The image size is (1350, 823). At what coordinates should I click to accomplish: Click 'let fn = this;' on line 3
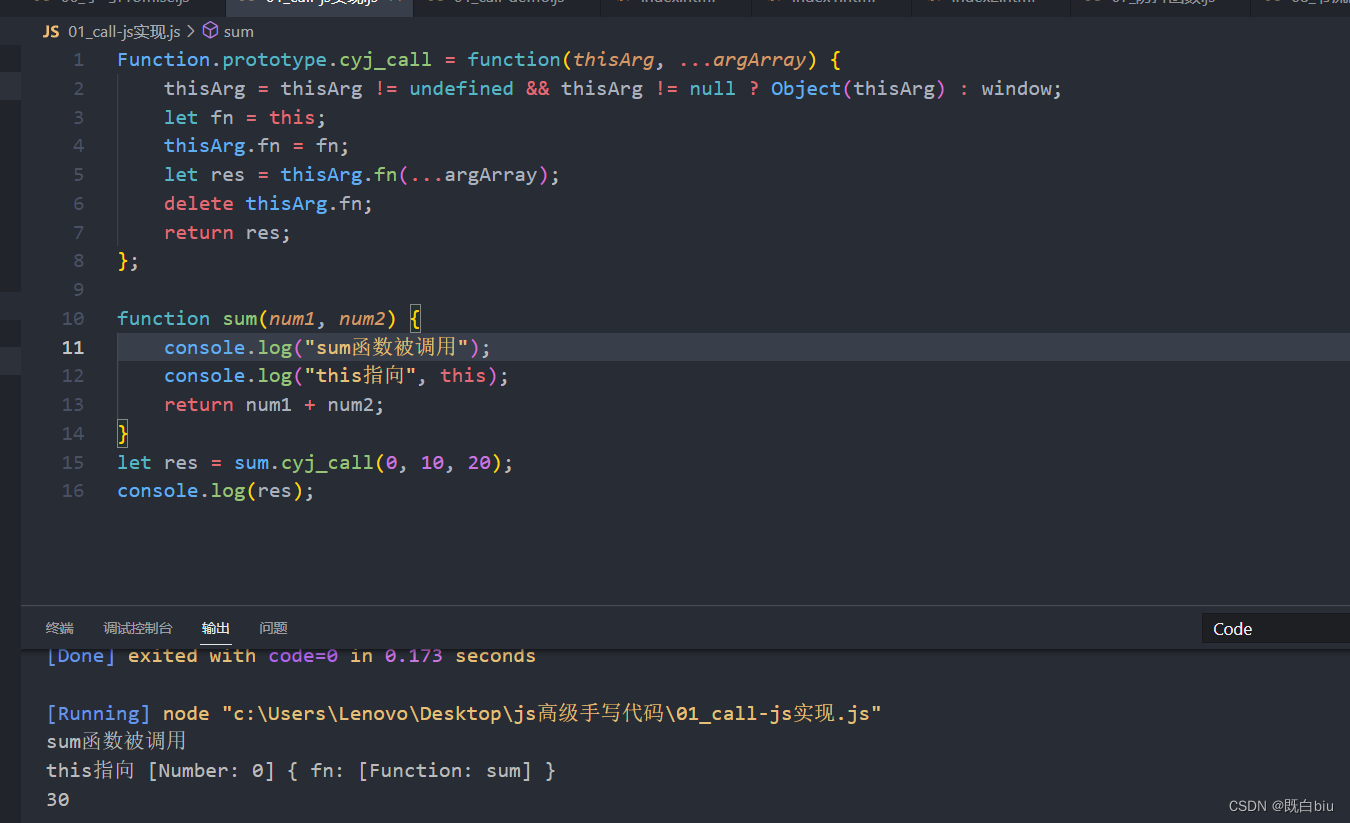click(x=245, y=118)
